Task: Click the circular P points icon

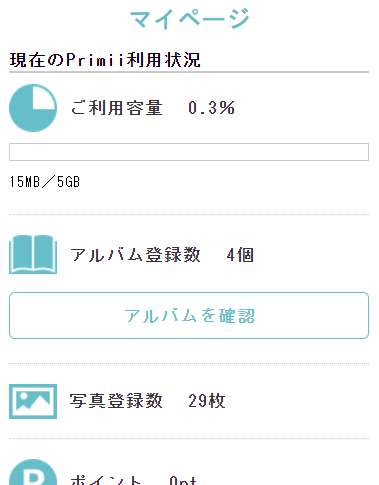Action: coord(33,473)
